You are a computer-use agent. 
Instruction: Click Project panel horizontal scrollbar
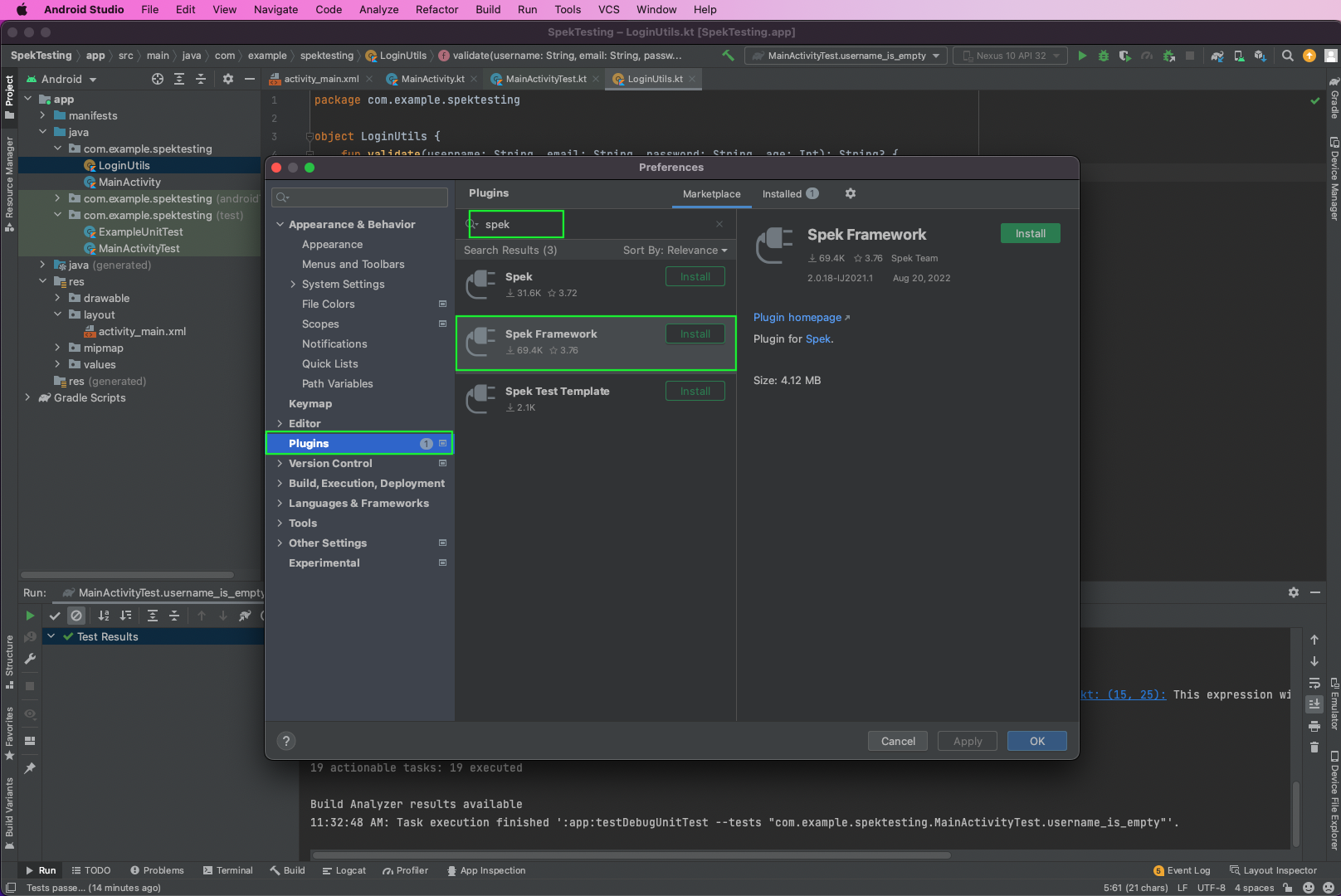click(x=127, y=574)
